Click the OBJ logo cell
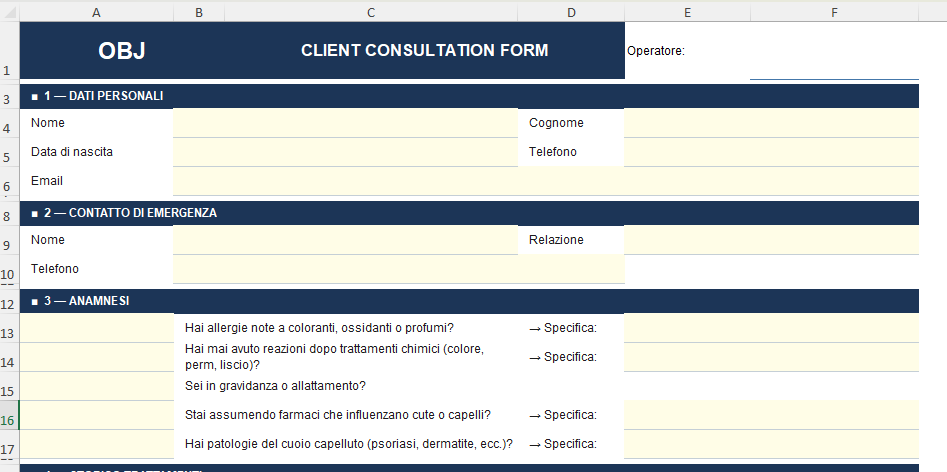 coord(122,51)
